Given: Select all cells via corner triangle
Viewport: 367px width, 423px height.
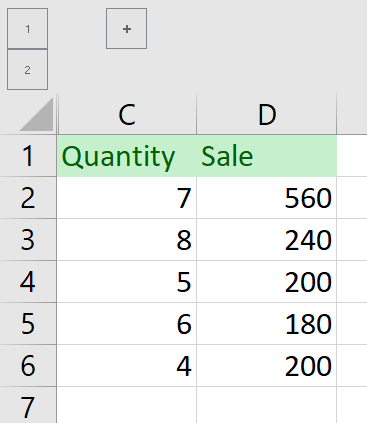Looking at the screenshot, I should (36, 114).
